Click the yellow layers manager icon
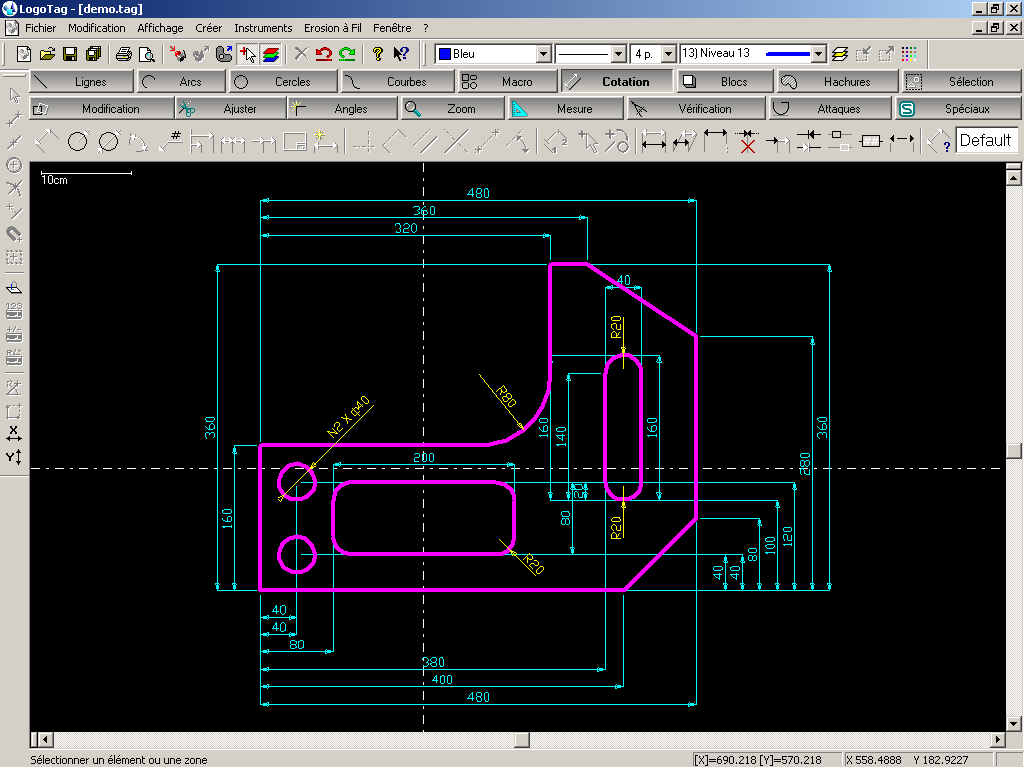The height and width of the screenshot is (768, 1024). pyautogui.click(x=840, y=54)
